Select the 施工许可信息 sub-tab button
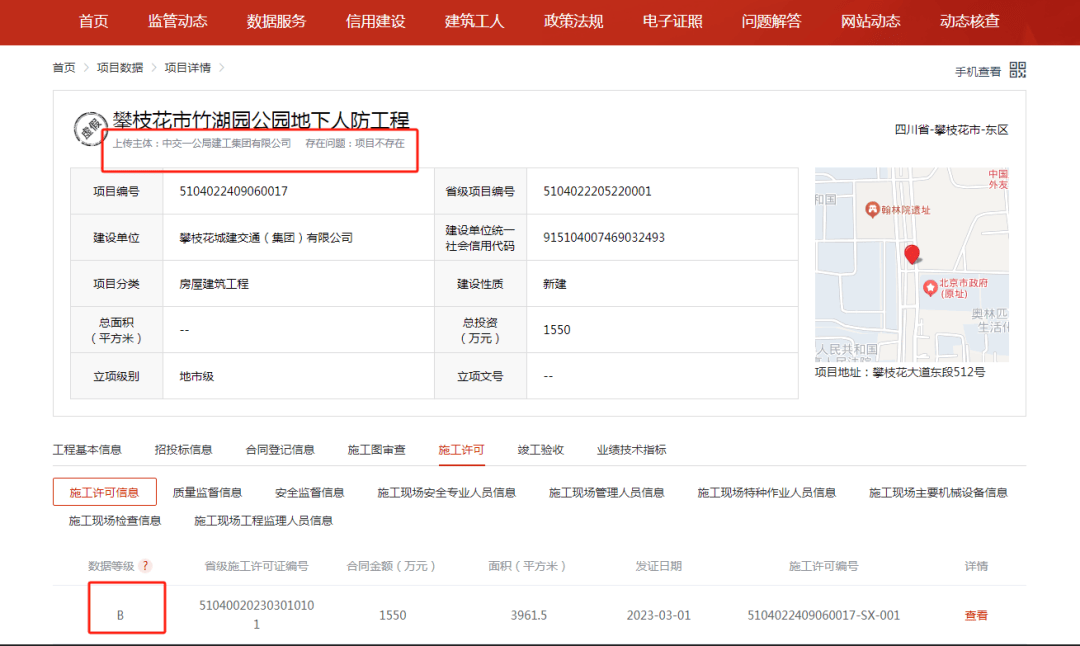This screenshot has height=646, width=1080. pyautogui.click(x=105, y=492)
